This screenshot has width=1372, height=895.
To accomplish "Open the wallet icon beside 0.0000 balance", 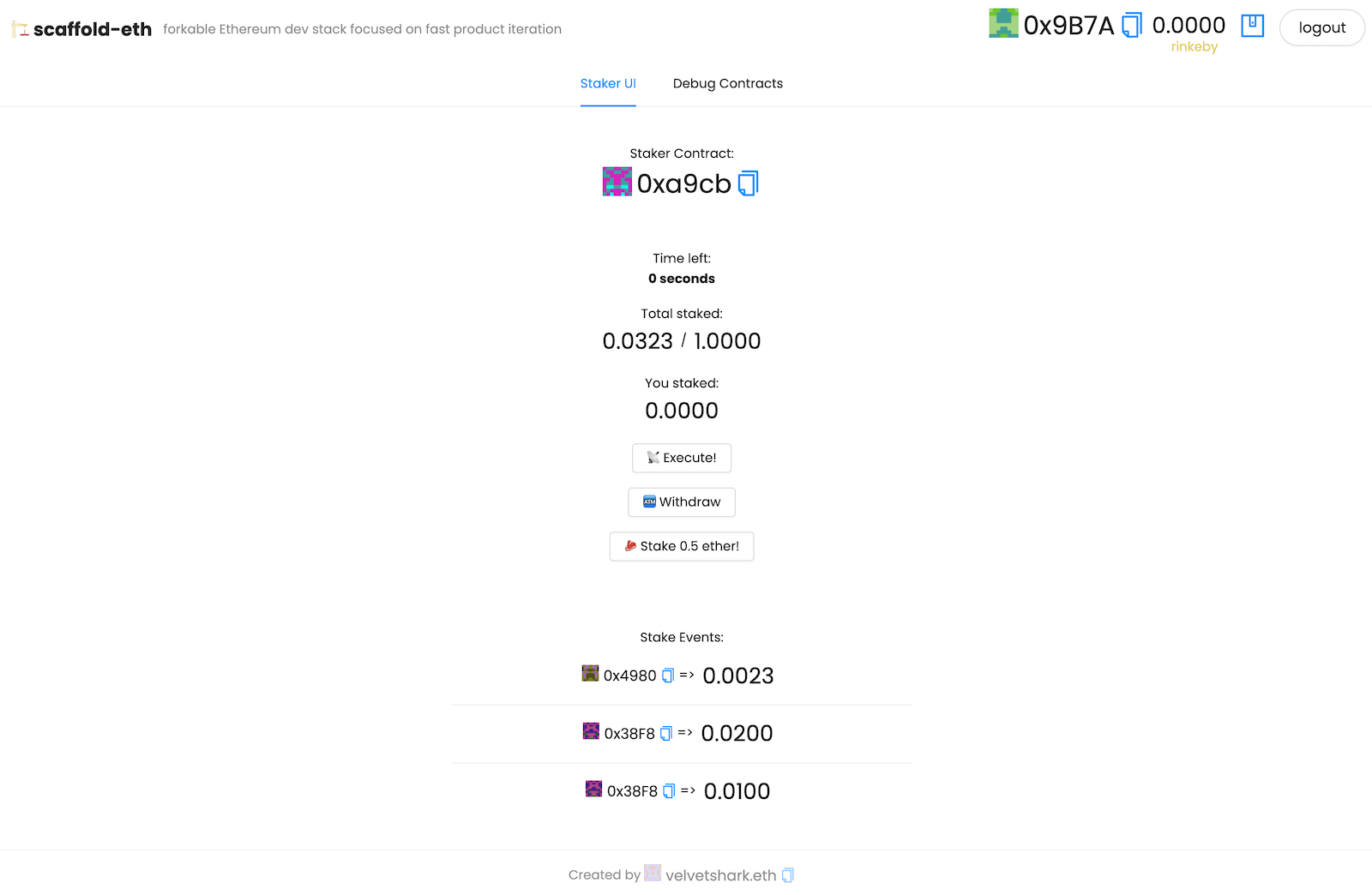I will coord(1252,26).
